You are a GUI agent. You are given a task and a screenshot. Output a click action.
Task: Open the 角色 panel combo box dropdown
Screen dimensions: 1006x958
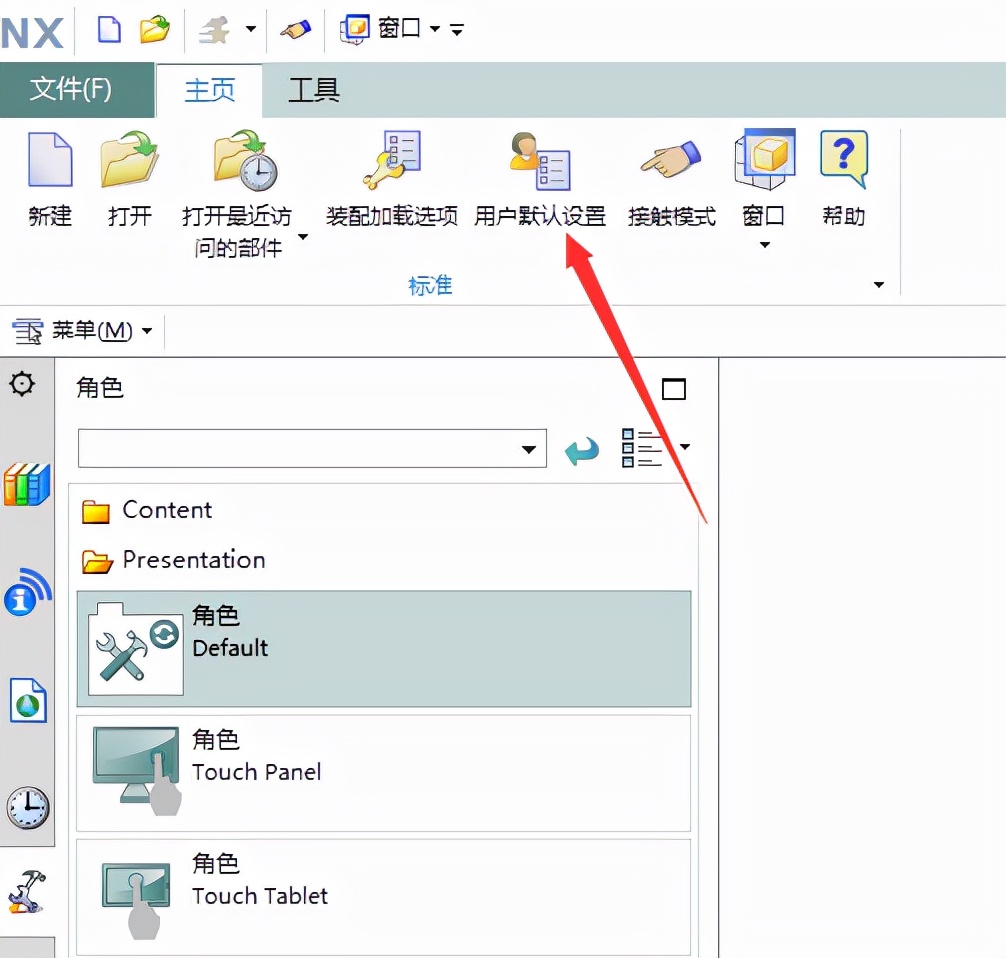pyautogui.click(x=528, y=449)
